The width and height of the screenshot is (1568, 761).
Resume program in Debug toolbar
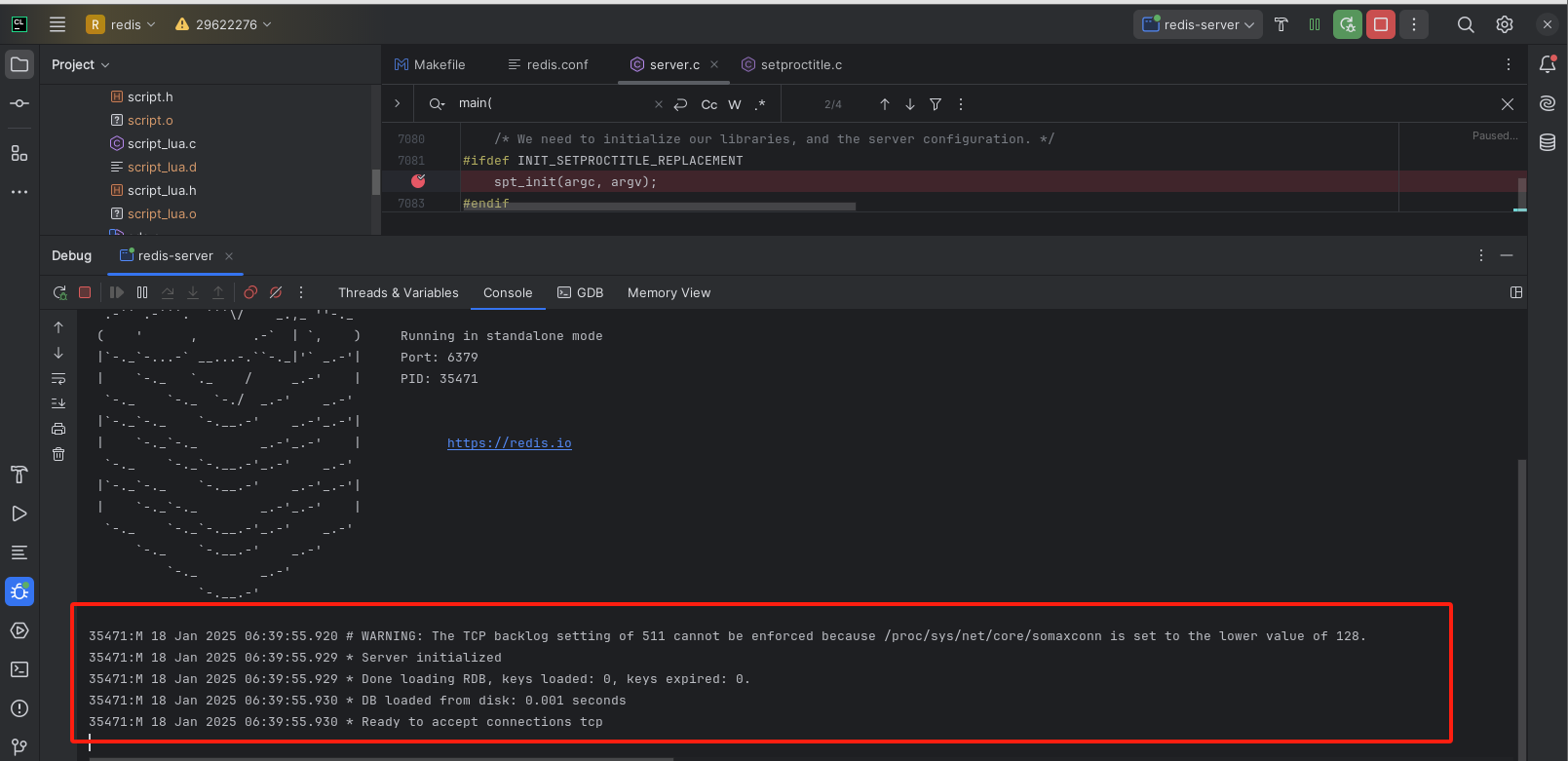[117, 292]
